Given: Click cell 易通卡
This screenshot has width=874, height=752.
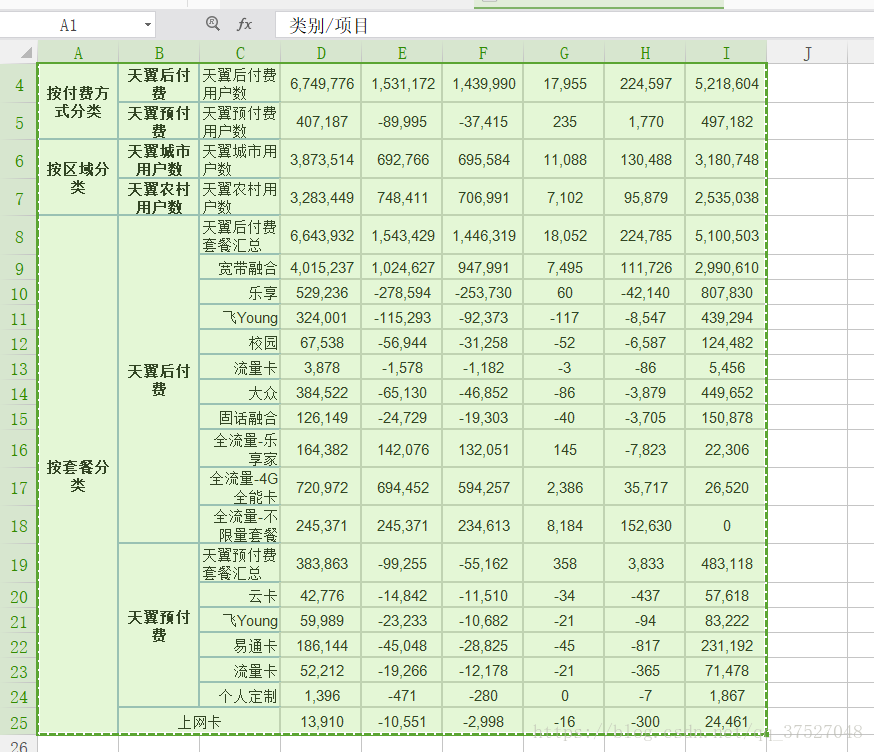Looking at the screenshot, I should pos(240,646).
